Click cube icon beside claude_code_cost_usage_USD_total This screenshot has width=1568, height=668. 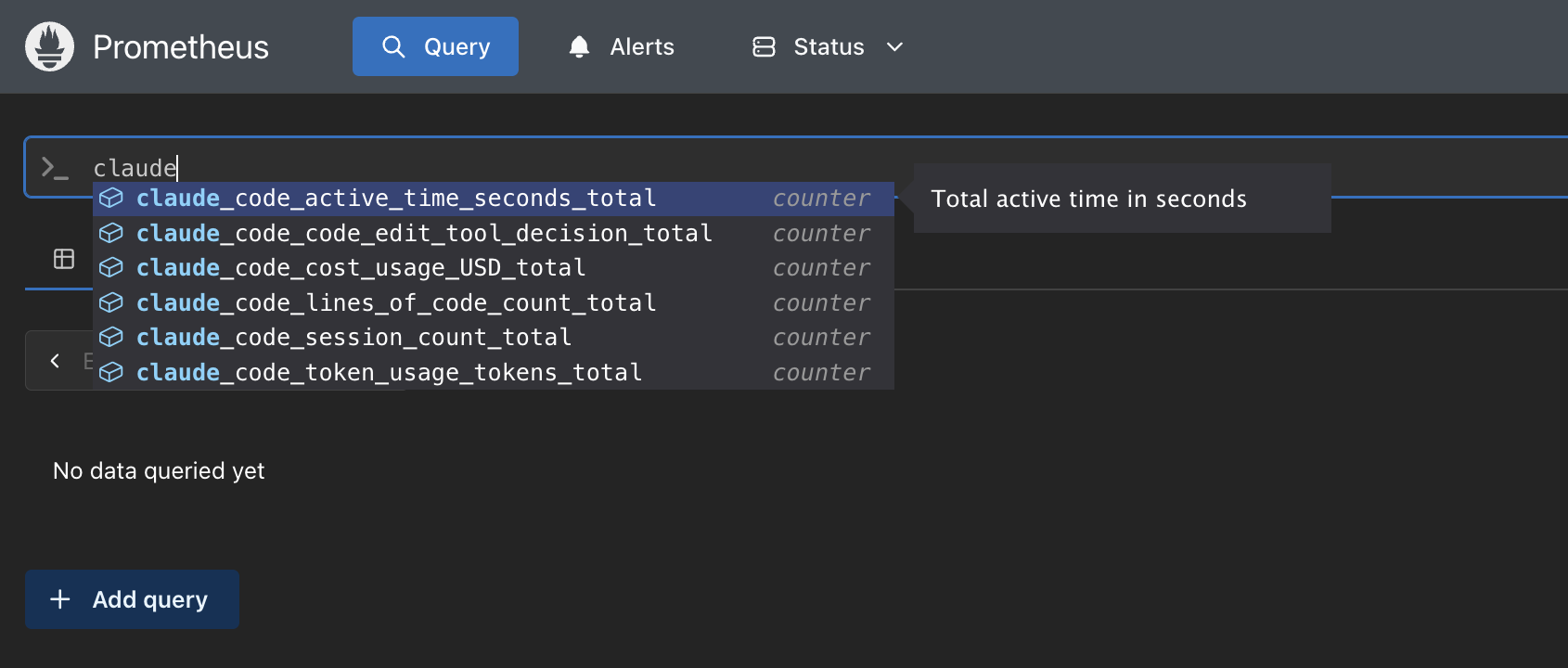tap(111, 268)
